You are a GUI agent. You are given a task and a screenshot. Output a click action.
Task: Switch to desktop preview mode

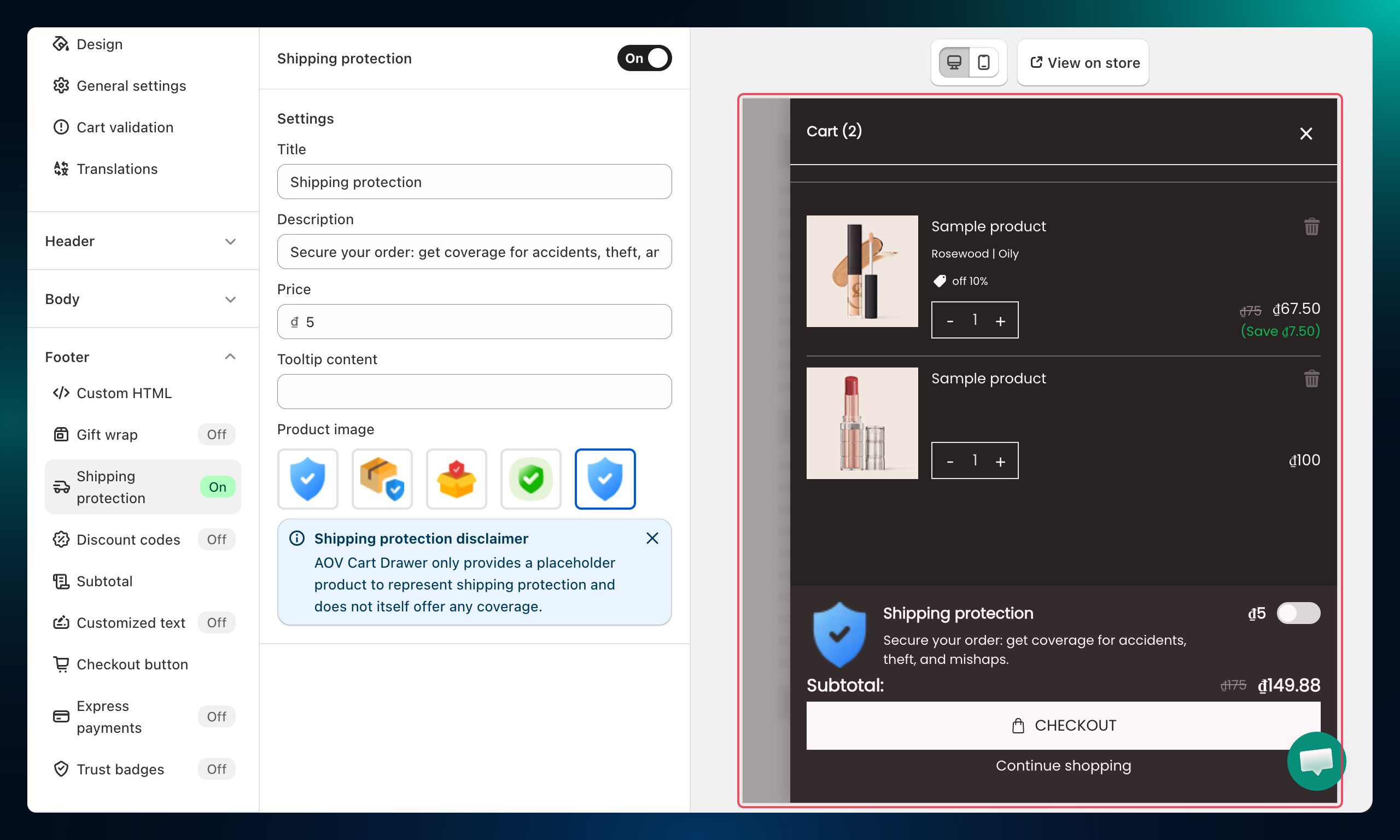[x=954, y=62]
